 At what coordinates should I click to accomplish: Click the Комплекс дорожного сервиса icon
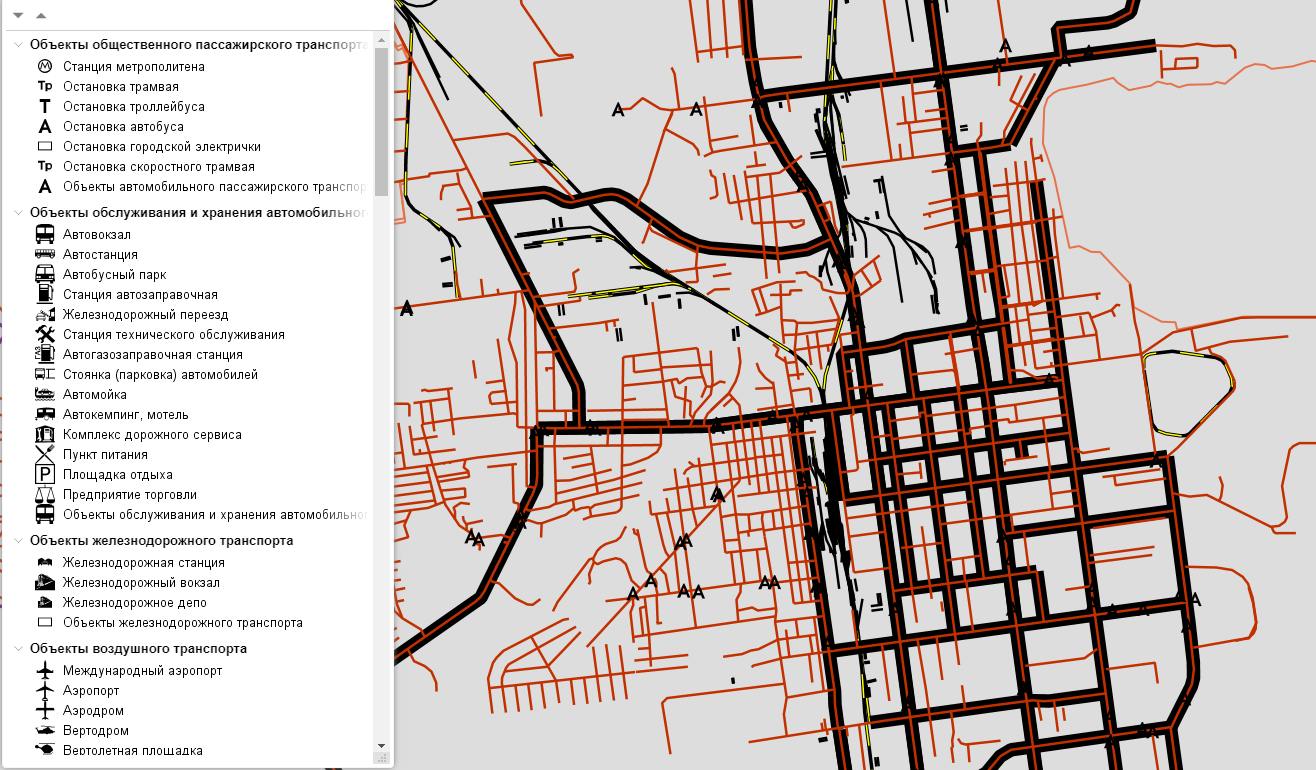(x=45, y=434)
